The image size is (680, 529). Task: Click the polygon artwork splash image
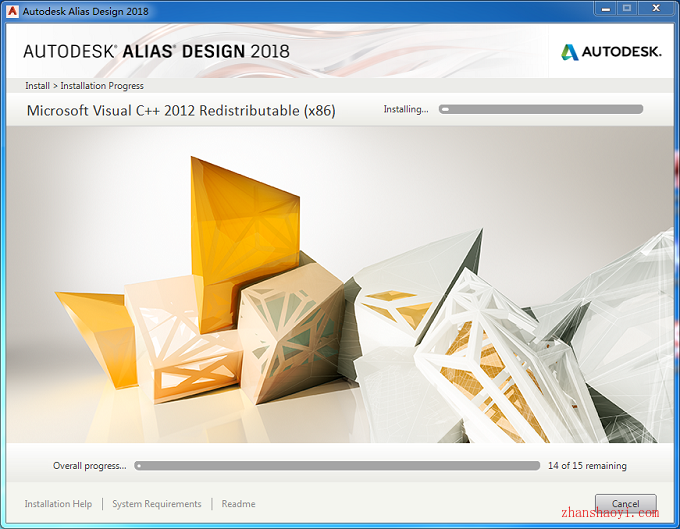pyautogui.click(x=340, y=284)
